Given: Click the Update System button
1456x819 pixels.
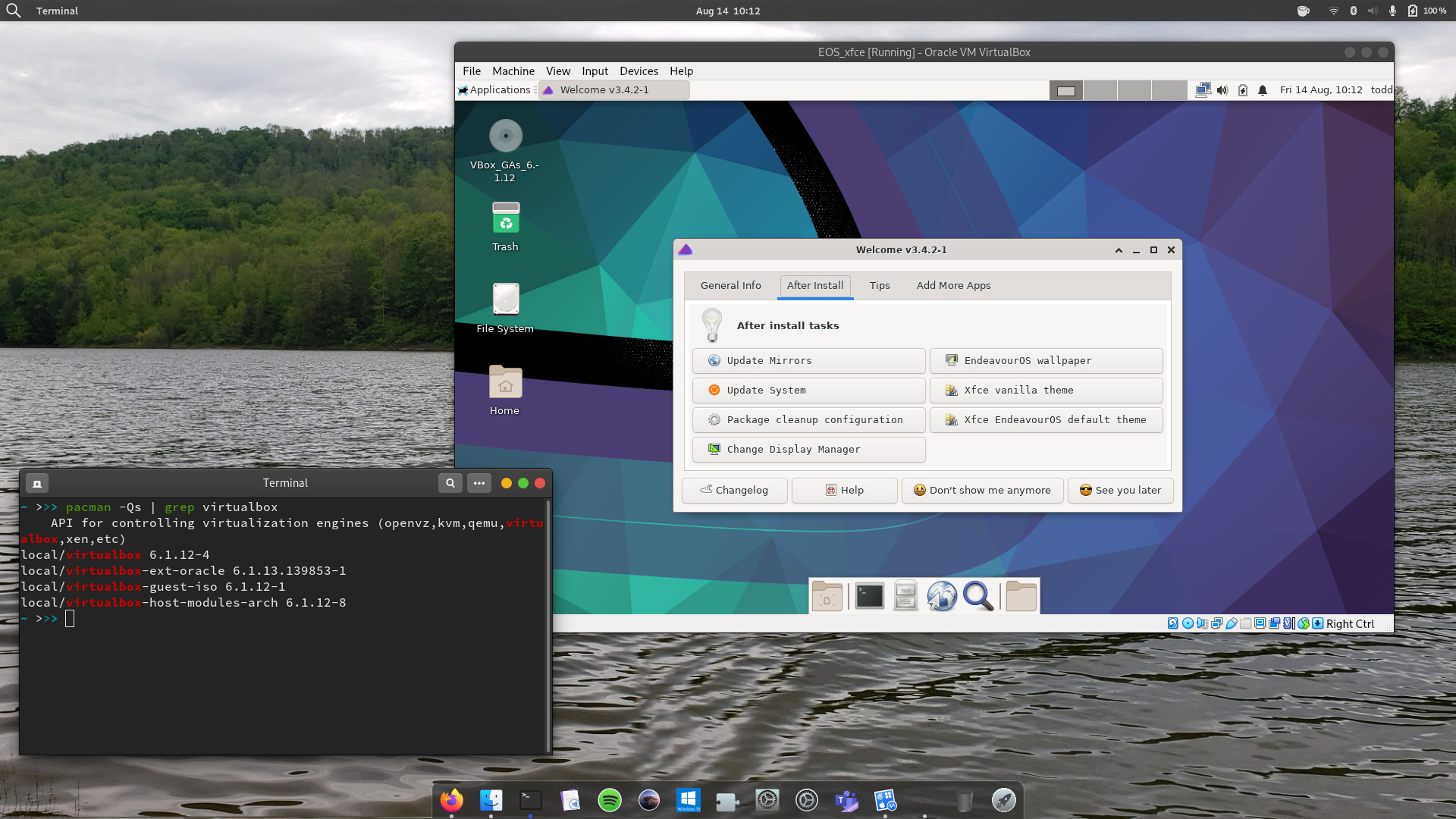Looking at the screenshot, I should (808, 391).
